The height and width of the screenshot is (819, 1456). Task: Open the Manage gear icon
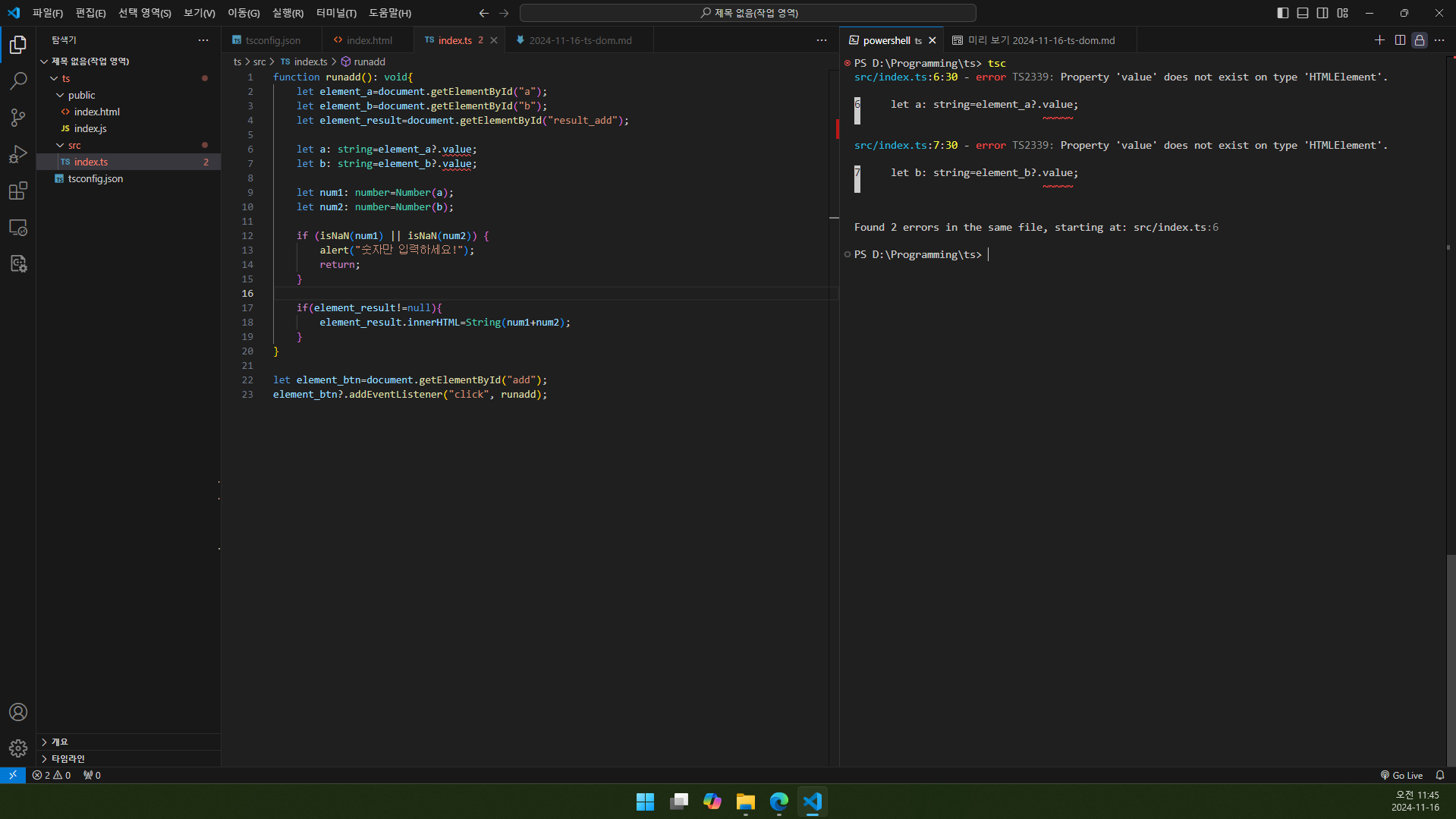[x=18, y=748]
